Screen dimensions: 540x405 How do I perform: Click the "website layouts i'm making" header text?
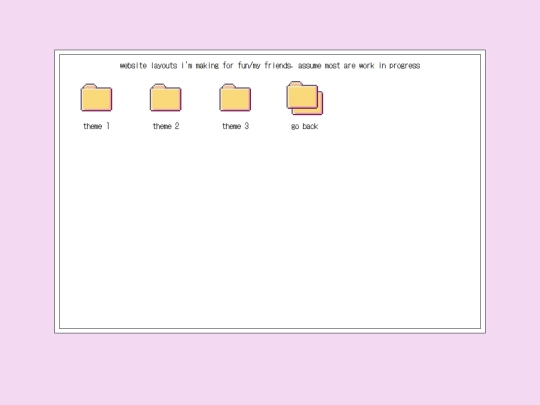coord(169,65)
